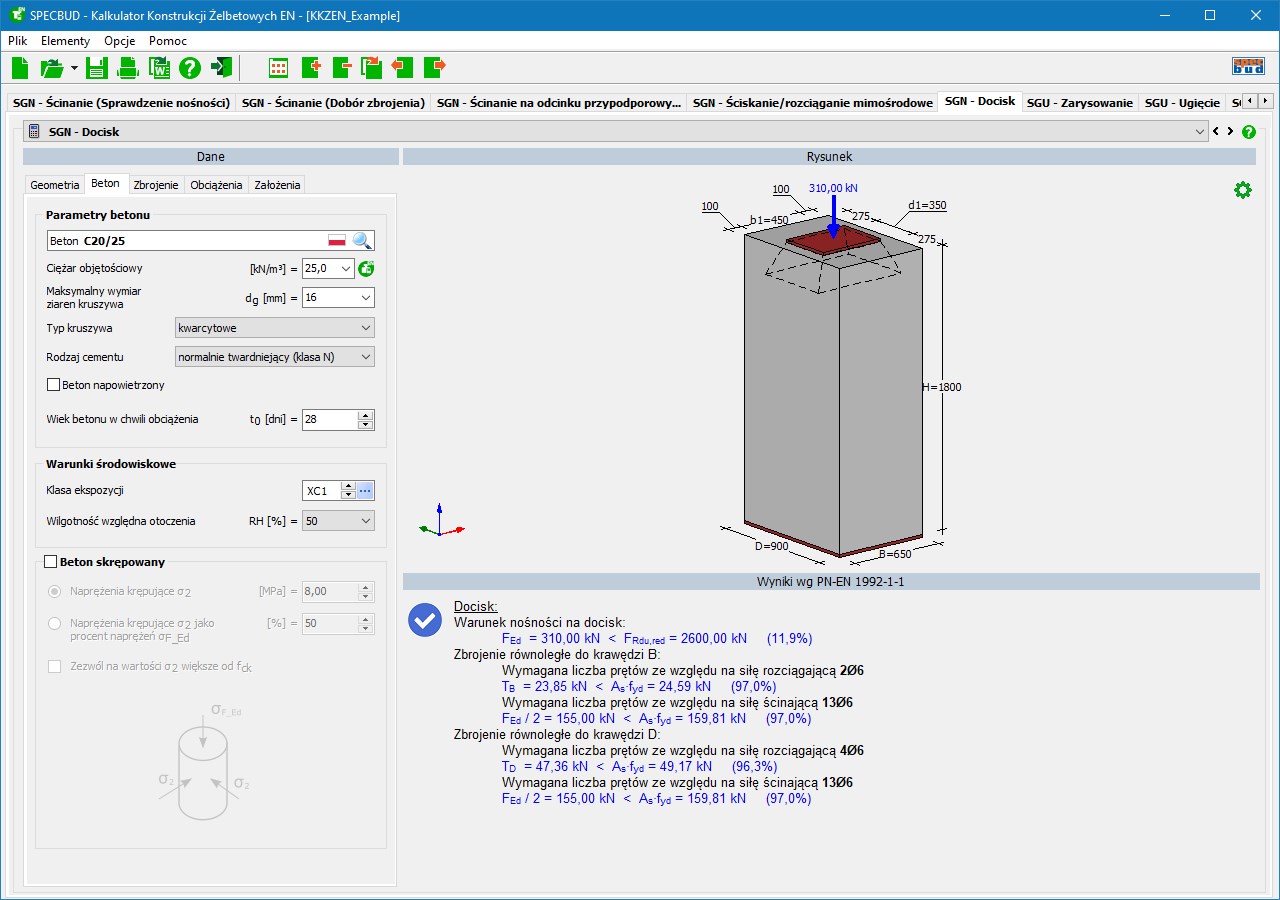
Task: Enable Beton napowietrzony checkbox
Action: [54, 385]
